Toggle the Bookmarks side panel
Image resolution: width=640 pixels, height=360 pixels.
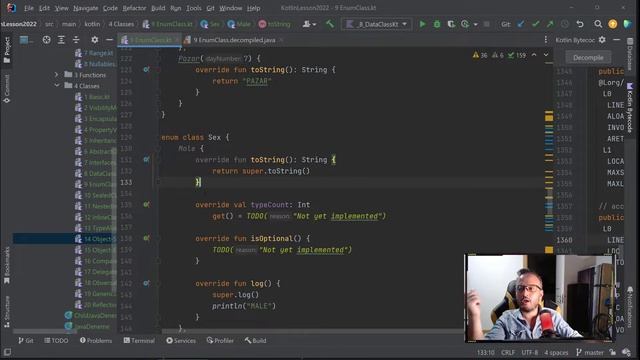tap(7, 265)
